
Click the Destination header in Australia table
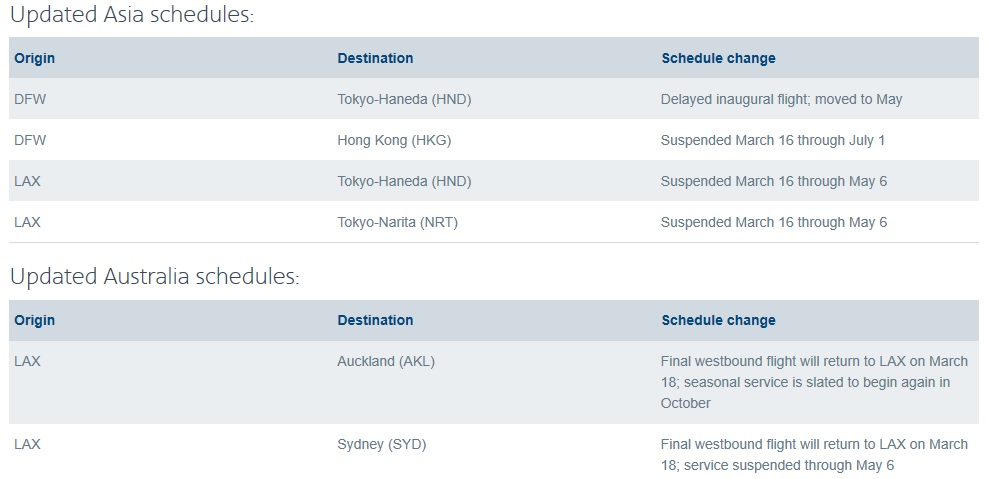[375, 320]
